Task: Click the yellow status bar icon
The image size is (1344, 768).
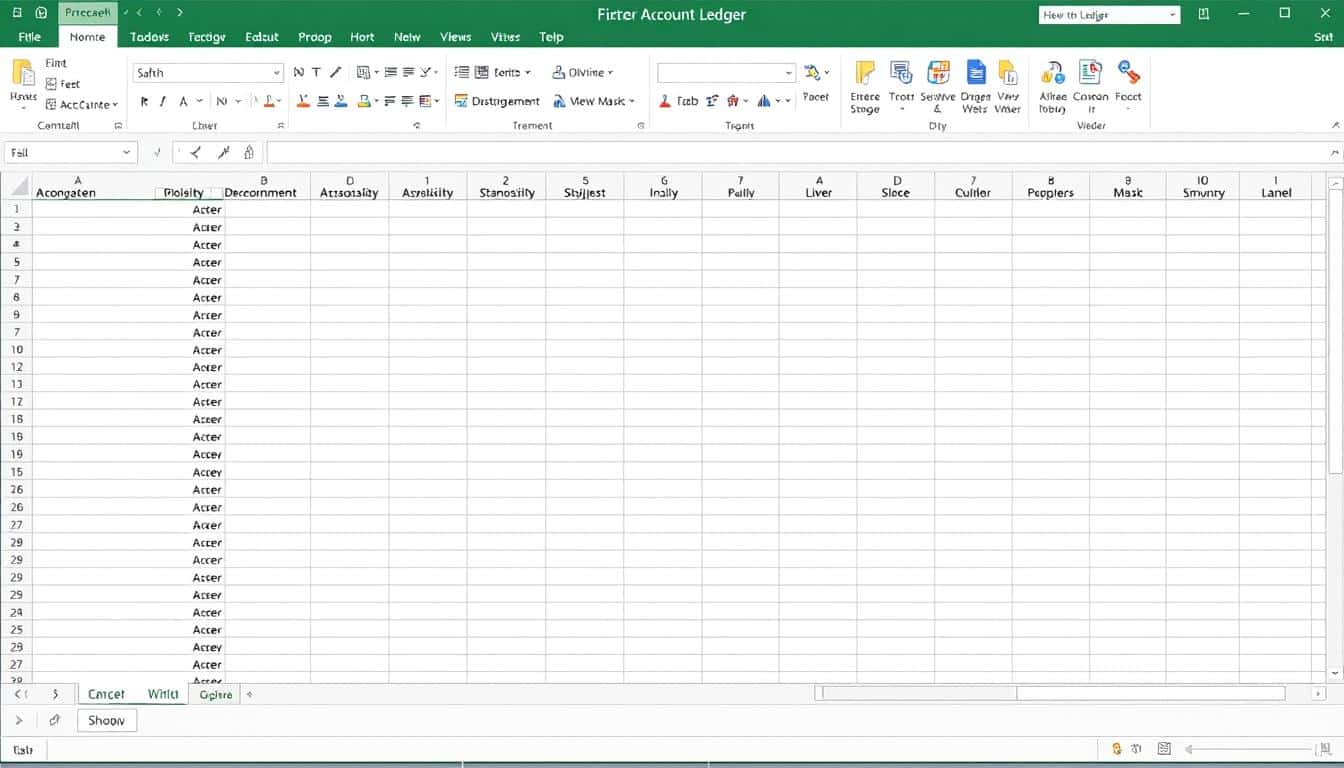Action: point(1117,748)
